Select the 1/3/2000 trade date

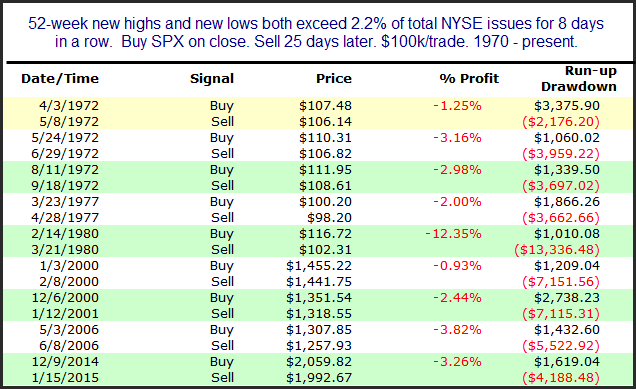(69, 266)
